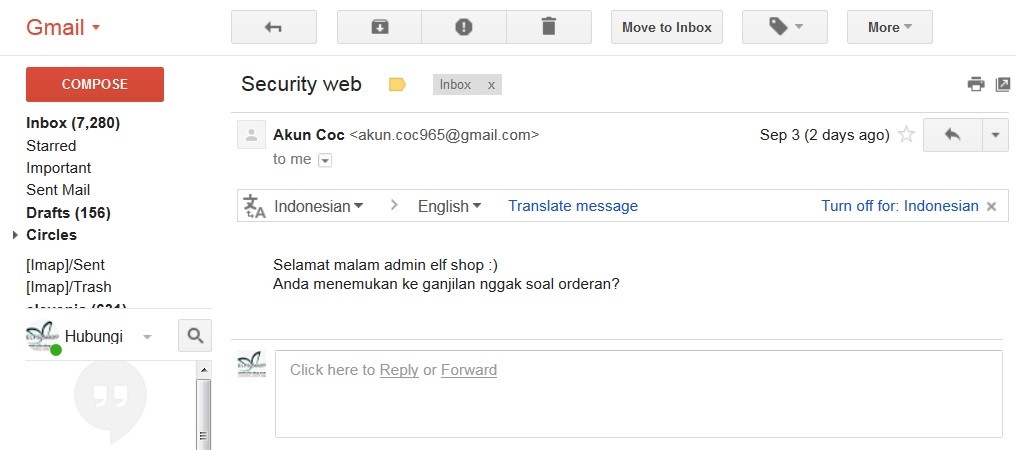
Task: Expand the Circles label group
Action: [15, 235]
